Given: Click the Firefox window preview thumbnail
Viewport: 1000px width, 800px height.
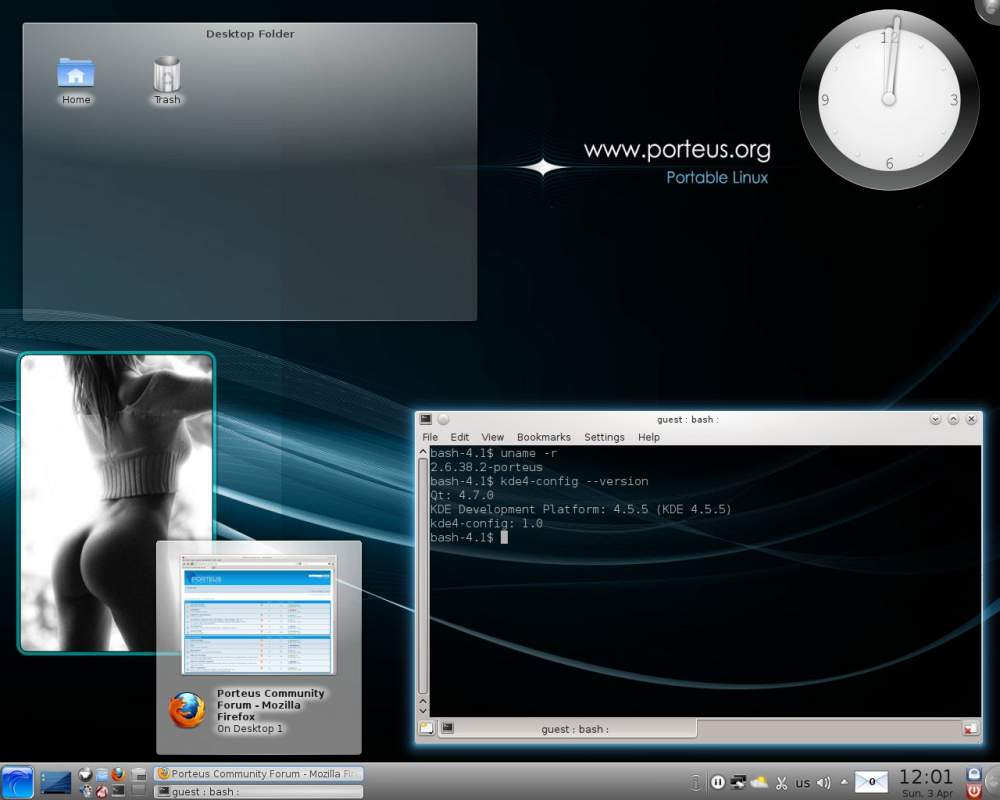Looking at the screenshot, I should 258,614.
